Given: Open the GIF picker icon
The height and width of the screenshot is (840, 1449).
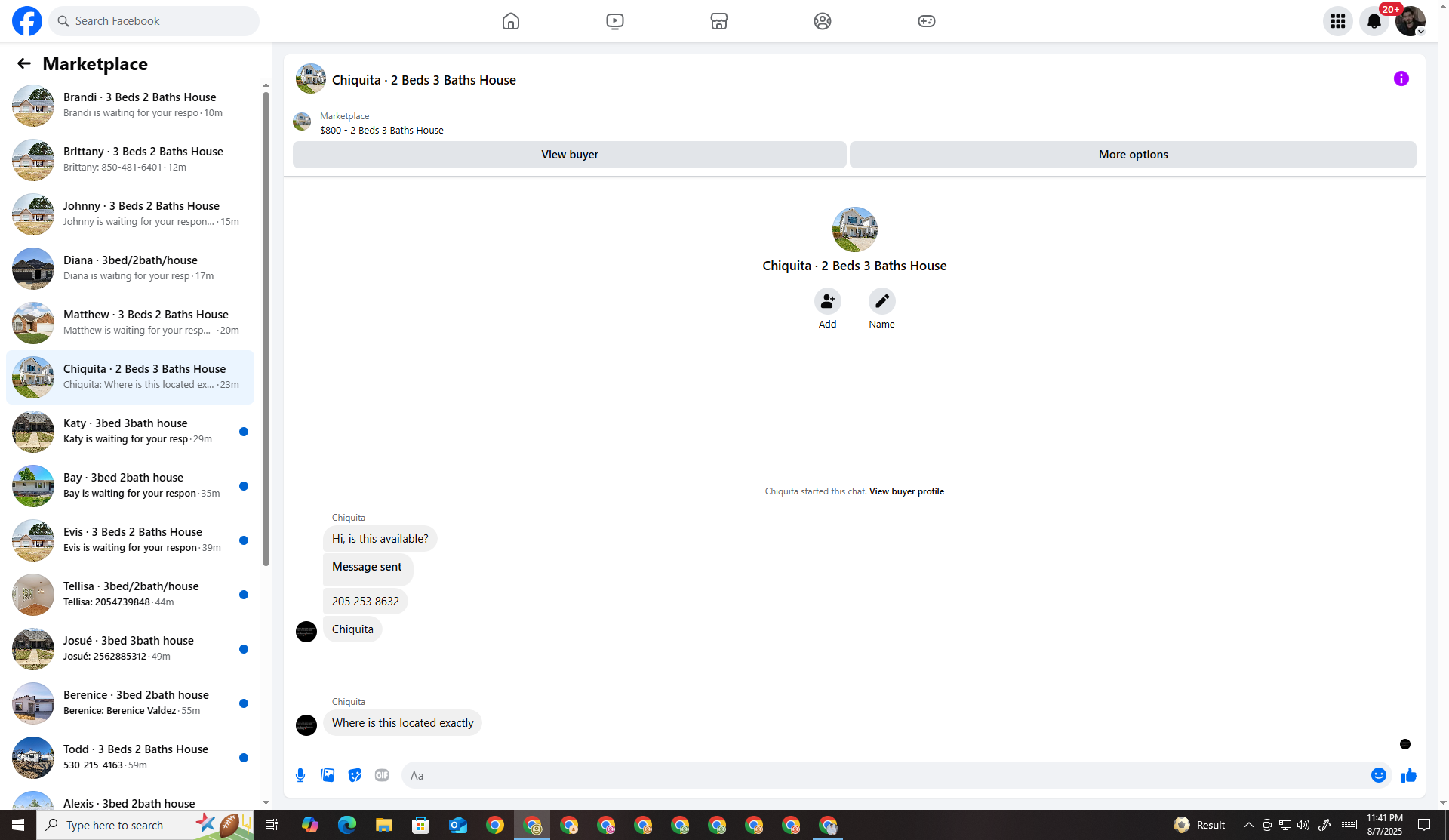Looking at the screenshot, I should (x=382, y=775).
